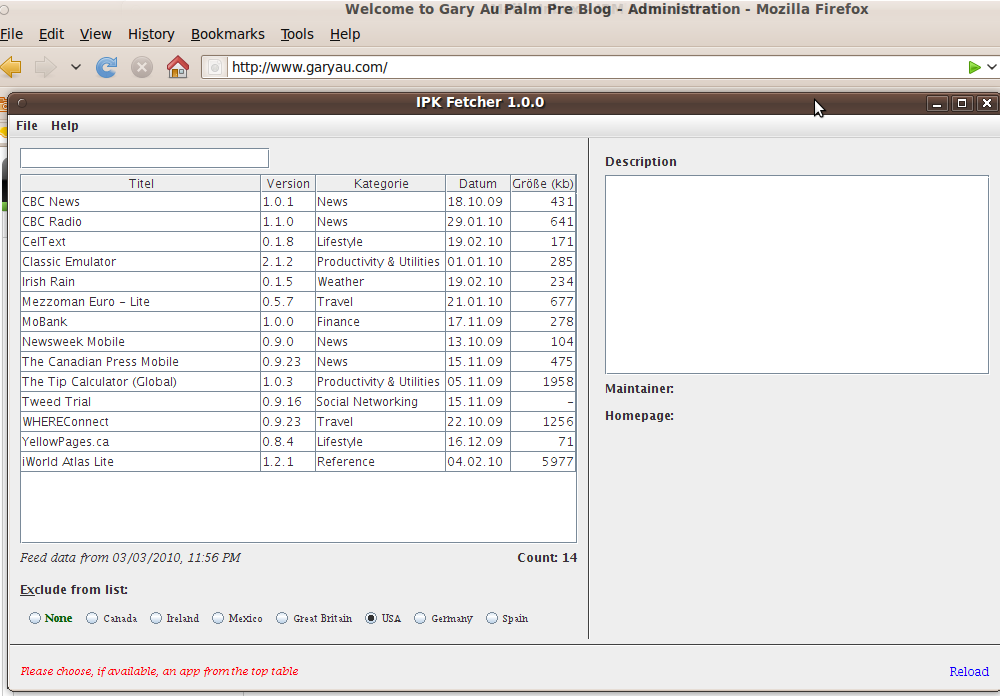Viewport: 1000px width, 696px height.
Task: Open IPK Fetcher File menu
Action: click(27, 126)
